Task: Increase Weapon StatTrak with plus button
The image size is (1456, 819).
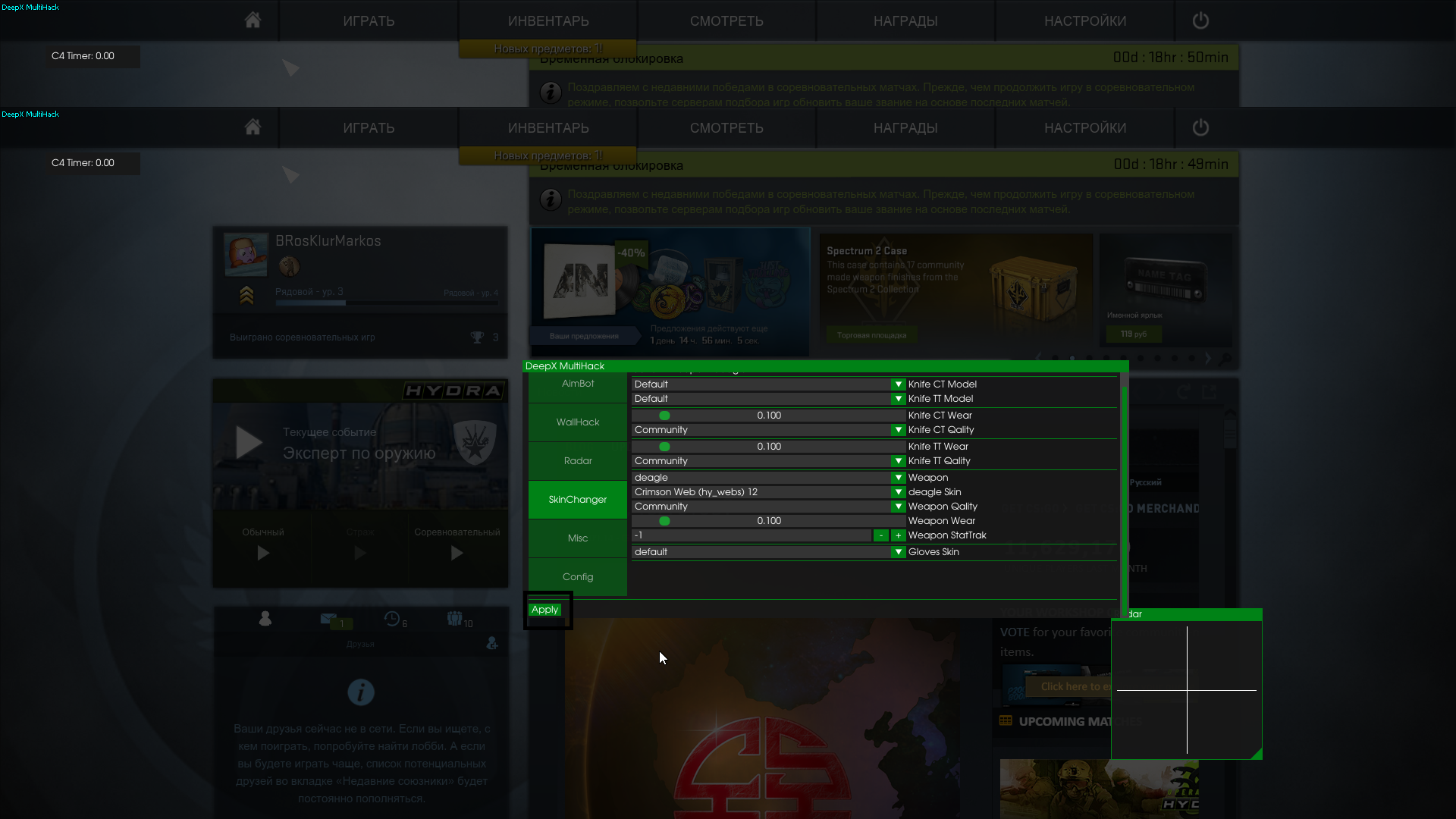Action: (898, 535)
